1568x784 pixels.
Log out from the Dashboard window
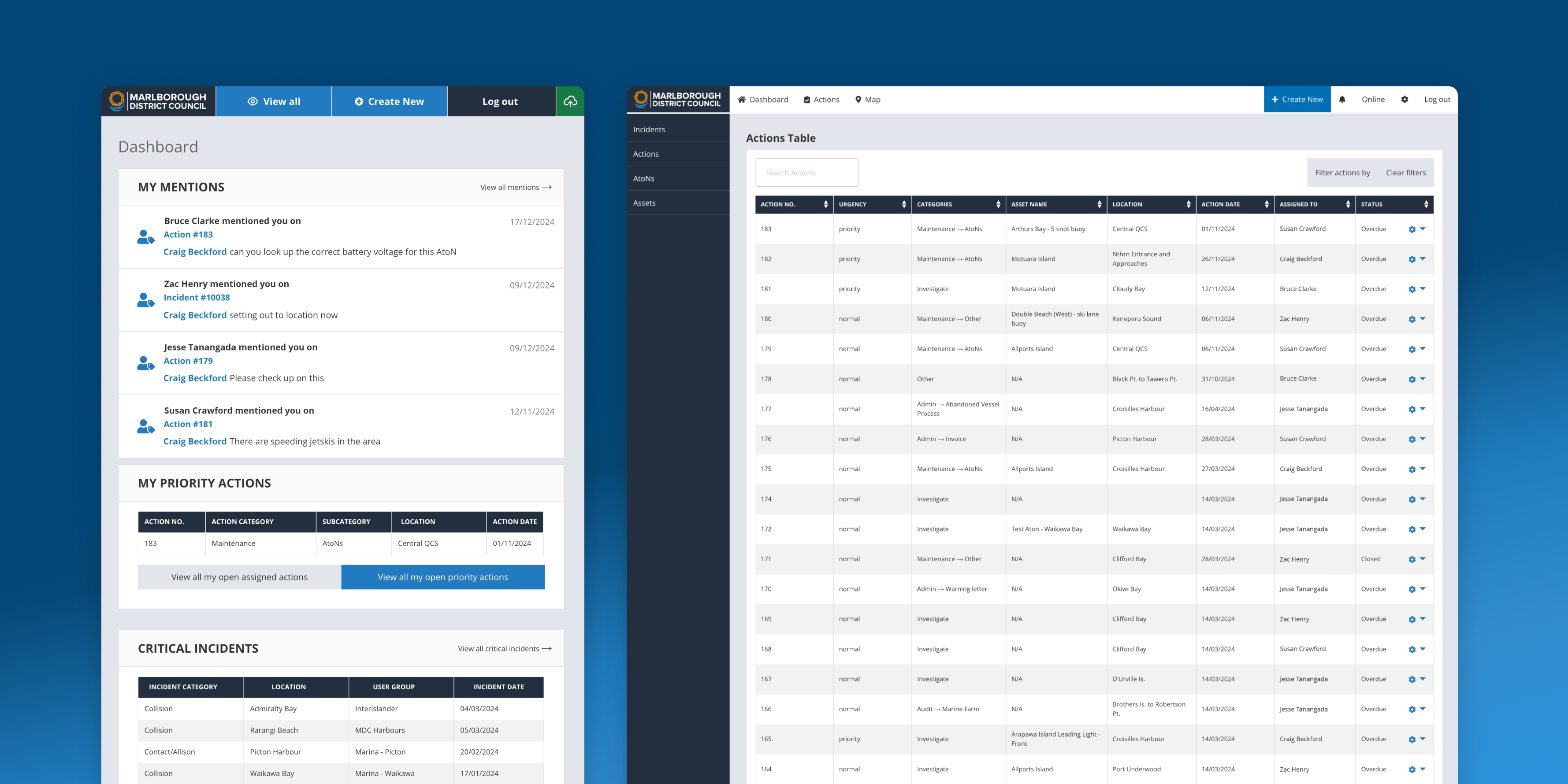(x=500, y=102)
